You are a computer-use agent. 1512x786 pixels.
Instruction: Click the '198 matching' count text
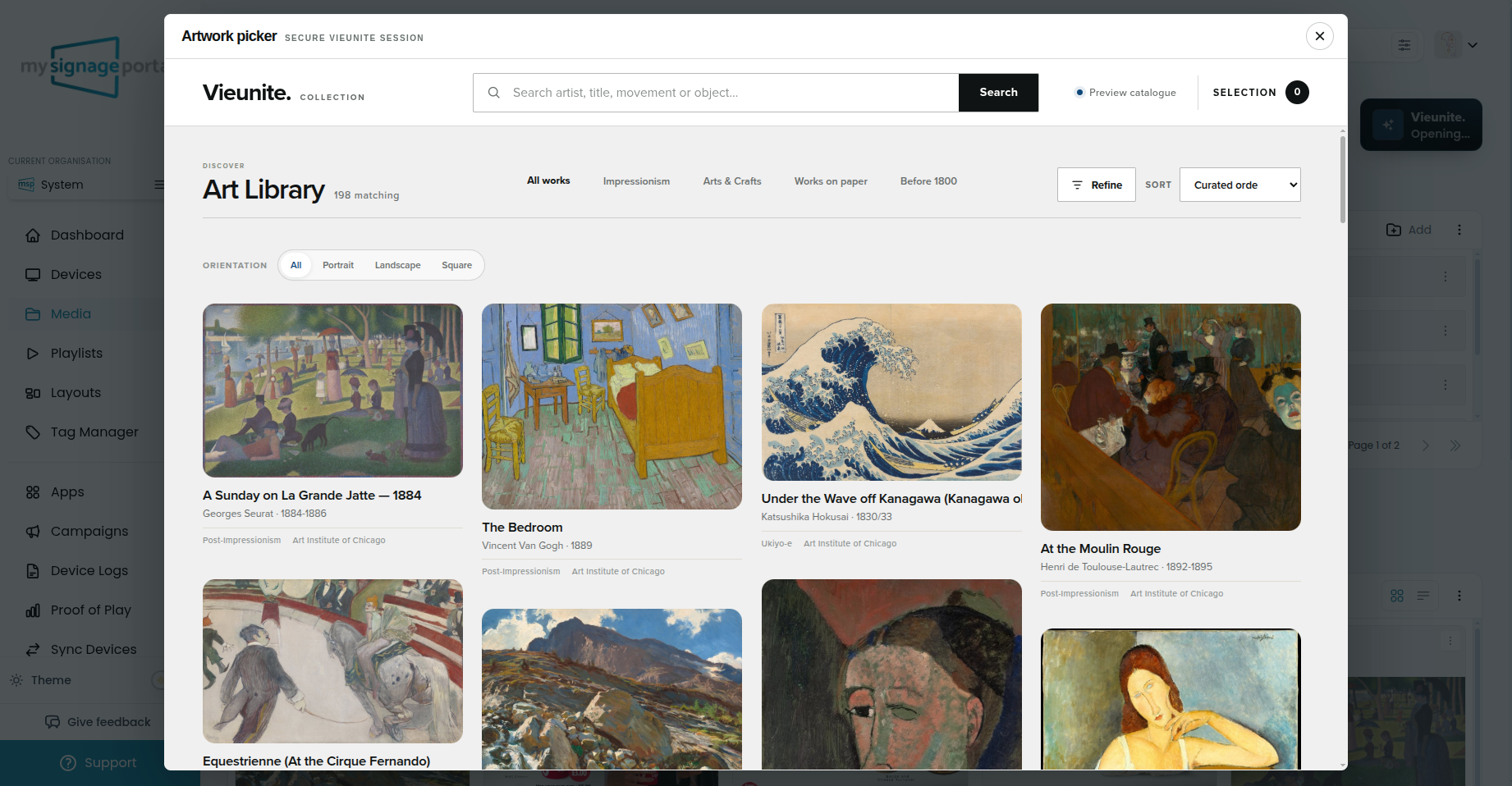(x=366, y=195)
